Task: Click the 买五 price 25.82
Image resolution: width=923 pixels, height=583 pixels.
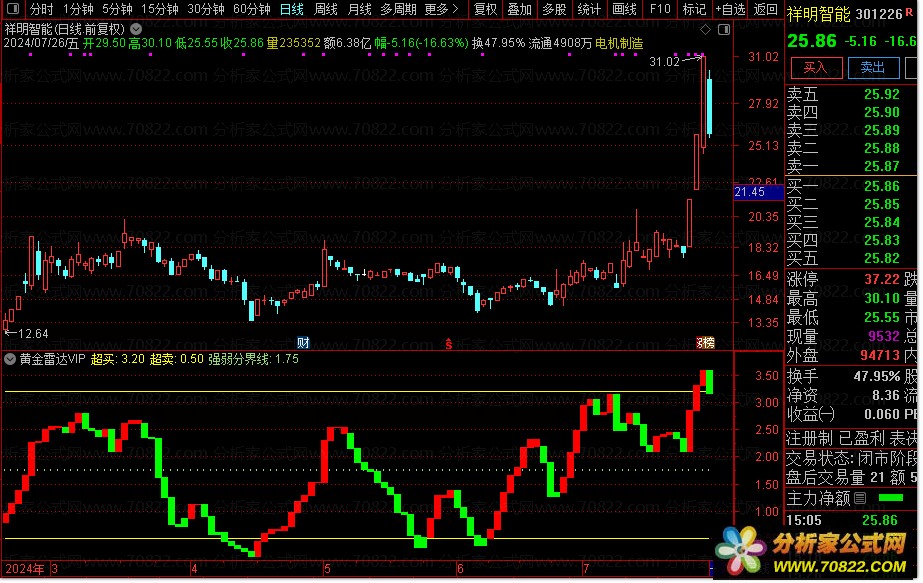Action: click(x=881, y=259)
